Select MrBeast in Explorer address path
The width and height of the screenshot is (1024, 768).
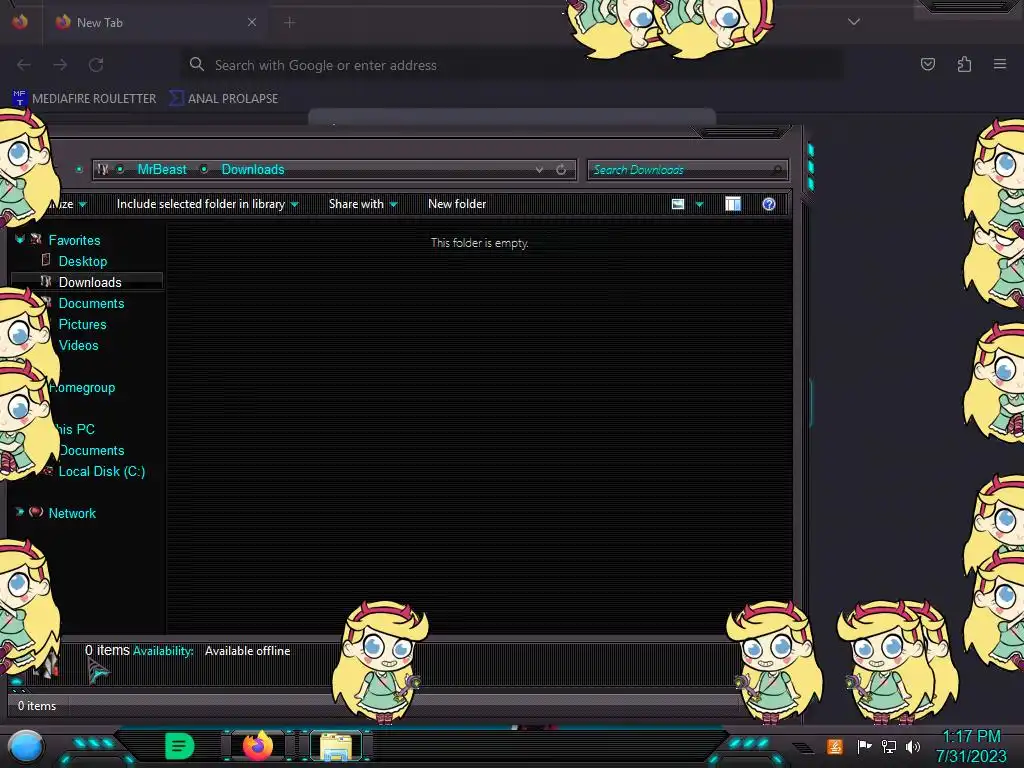(162, 169)
